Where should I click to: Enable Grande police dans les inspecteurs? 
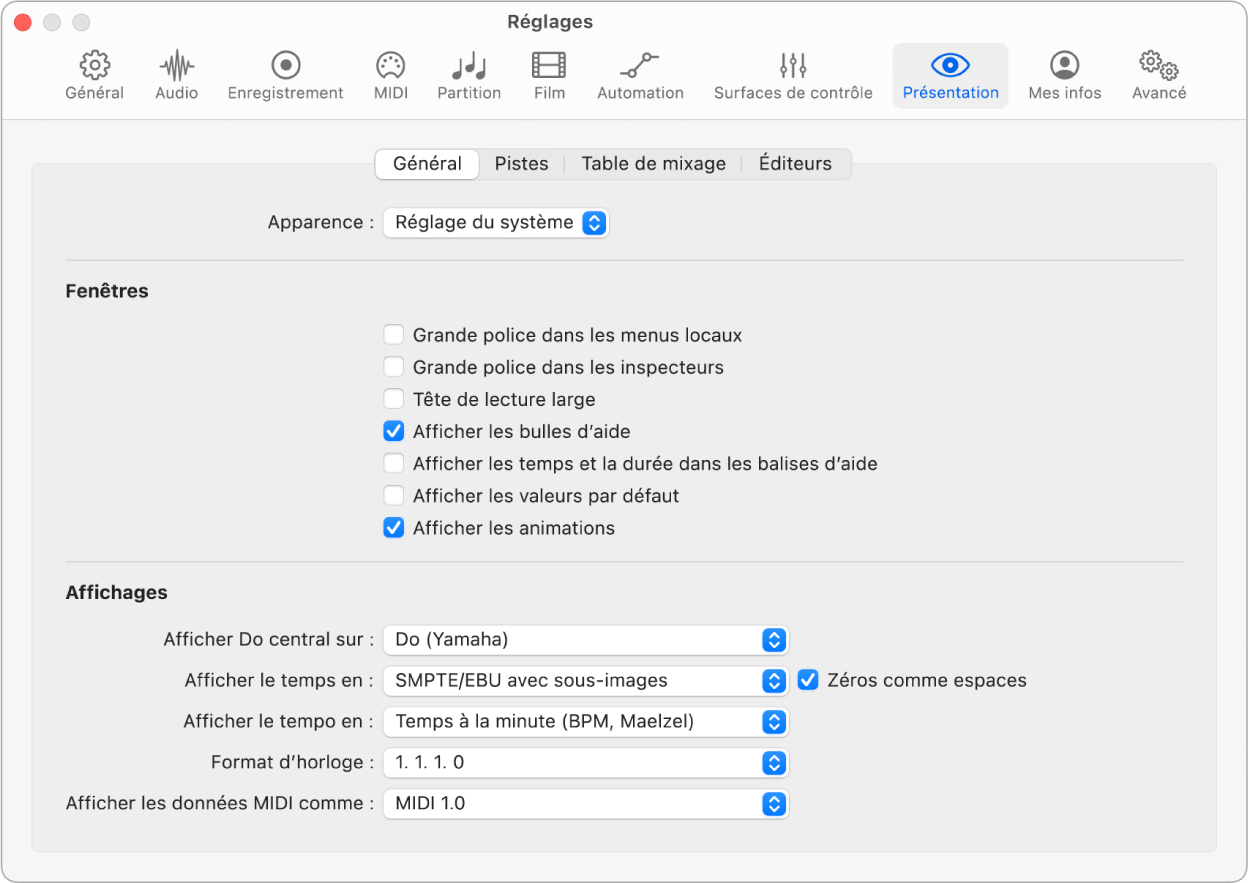point(394,367)
